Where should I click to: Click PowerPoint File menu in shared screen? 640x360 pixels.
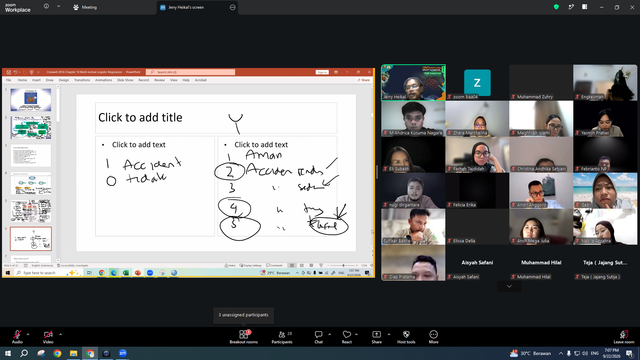(9, 80)
